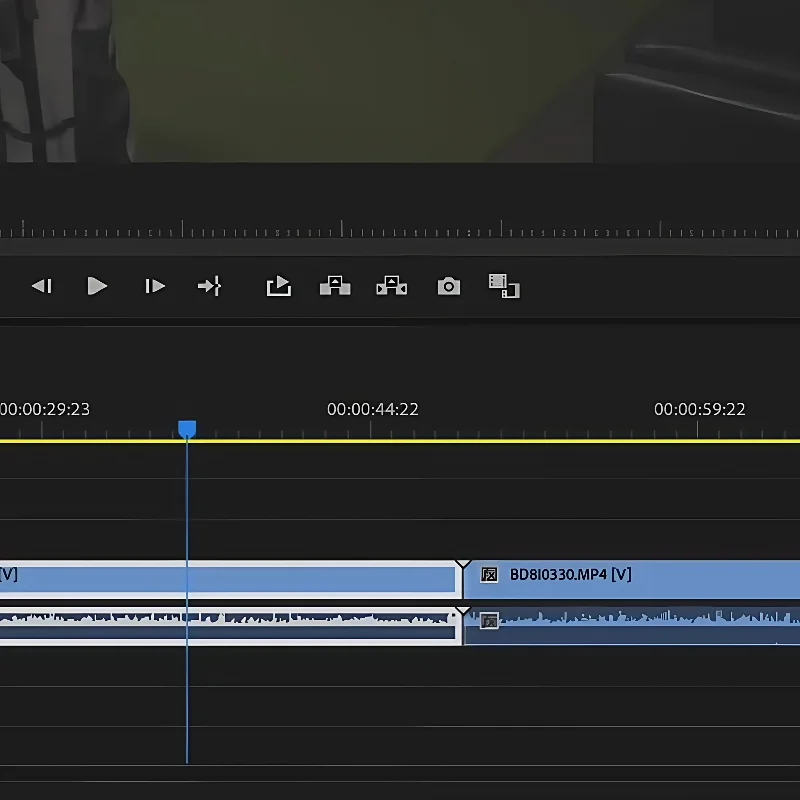Export a frame with the camera icon

(x=449, y=287)
